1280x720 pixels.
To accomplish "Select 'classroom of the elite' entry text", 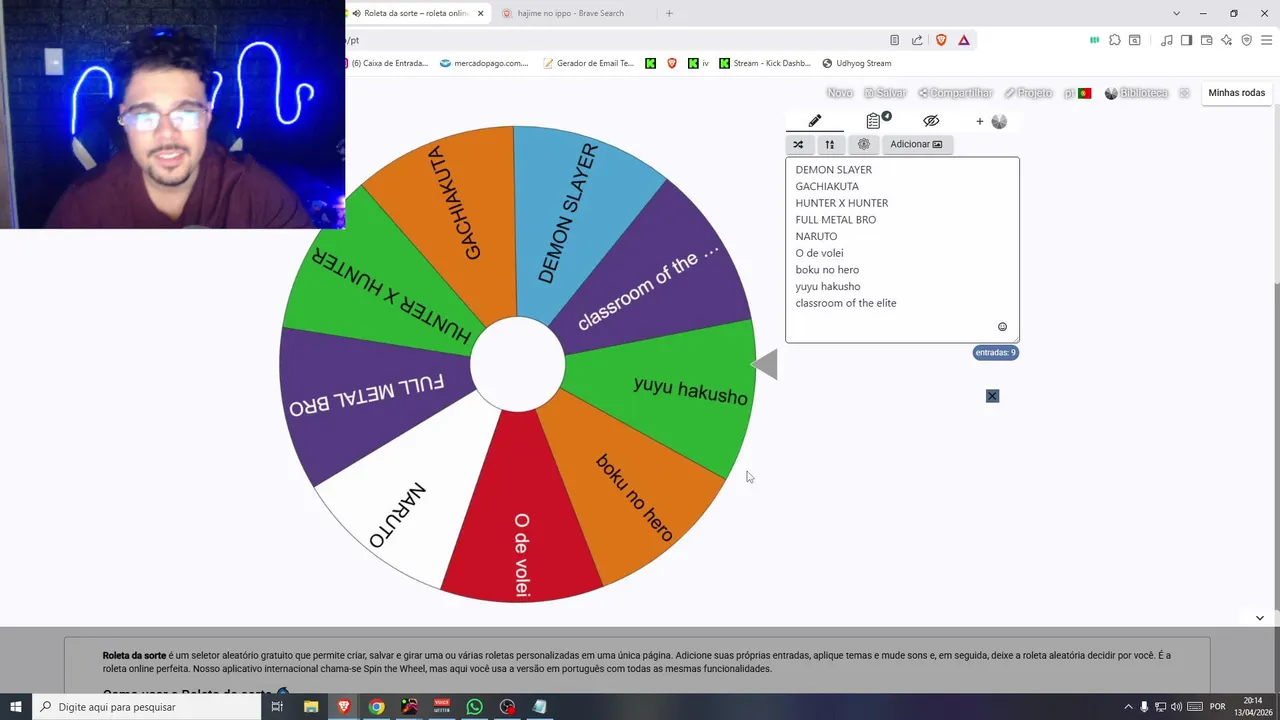I will point(846,303).
